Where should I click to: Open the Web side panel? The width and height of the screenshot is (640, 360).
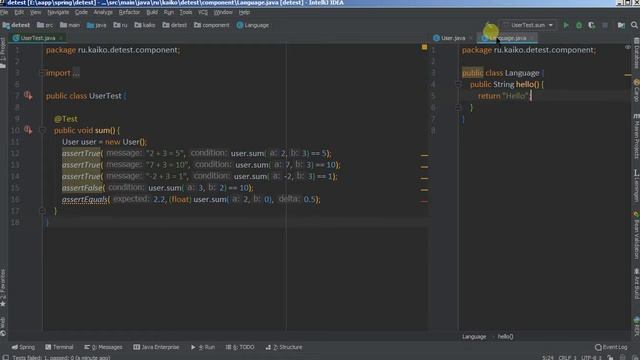[3, 327]
